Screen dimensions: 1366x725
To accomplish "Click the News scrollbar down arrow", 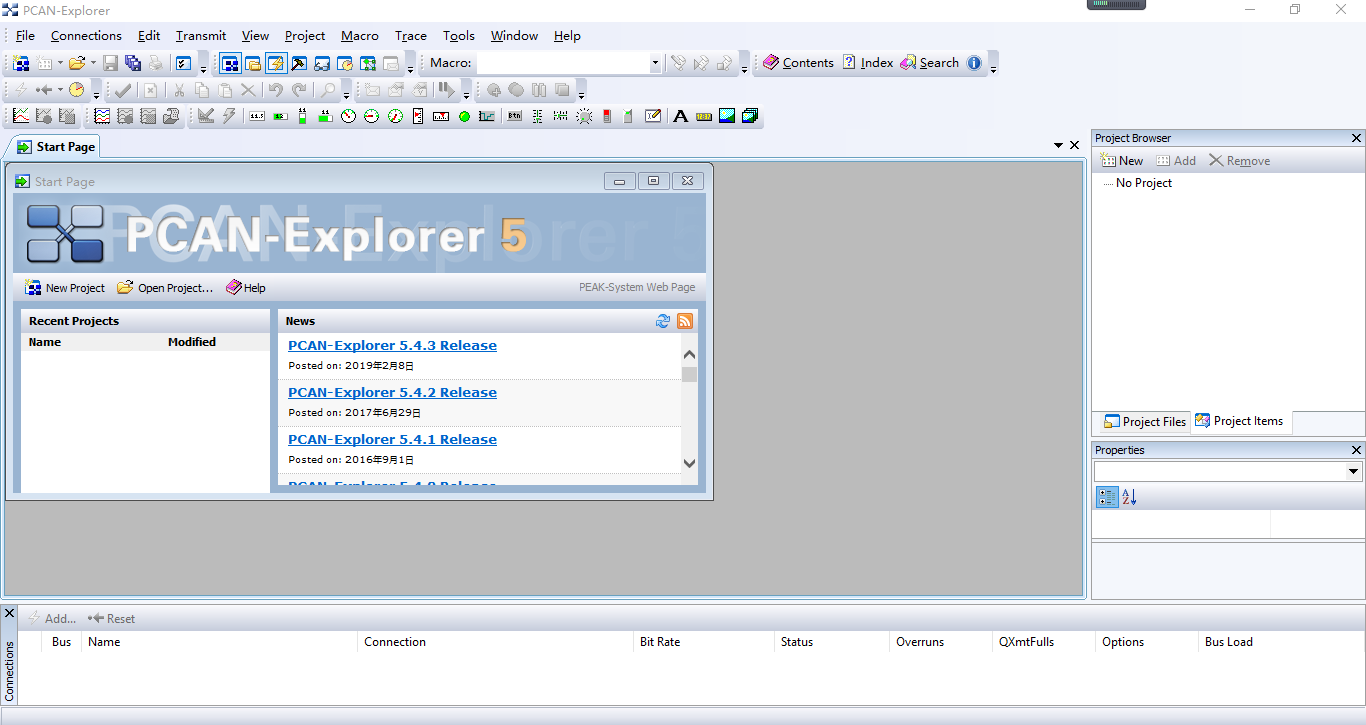I will 689,463.
